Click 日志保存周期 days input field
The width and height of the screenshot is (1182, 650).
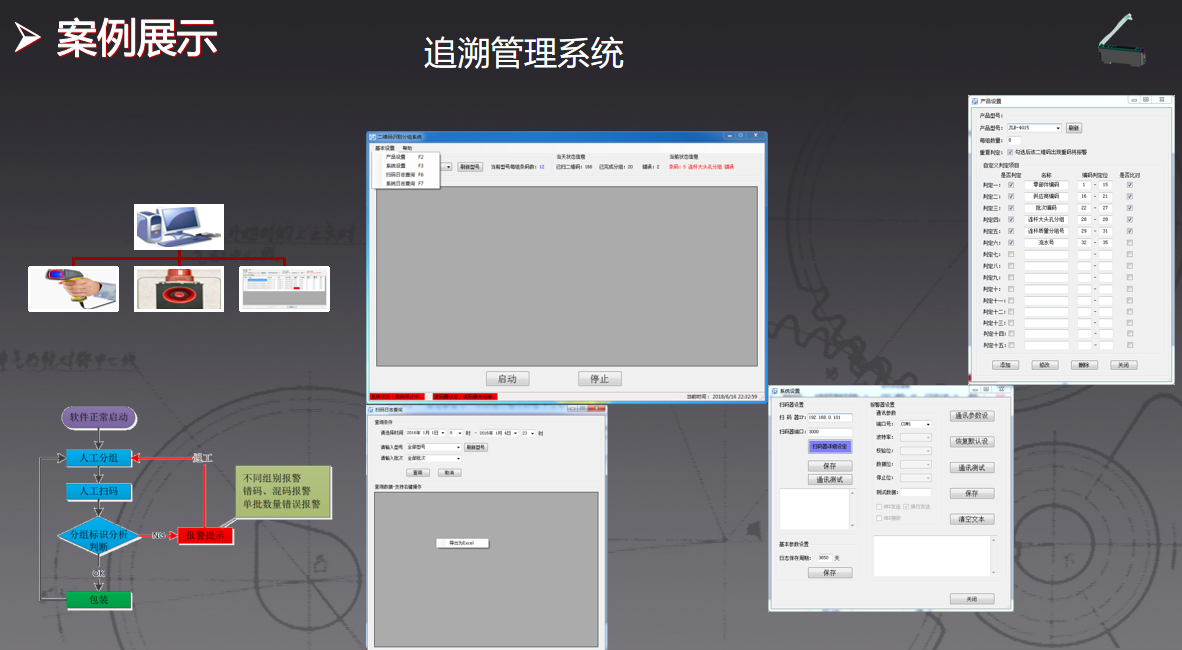tap(824, 558)
